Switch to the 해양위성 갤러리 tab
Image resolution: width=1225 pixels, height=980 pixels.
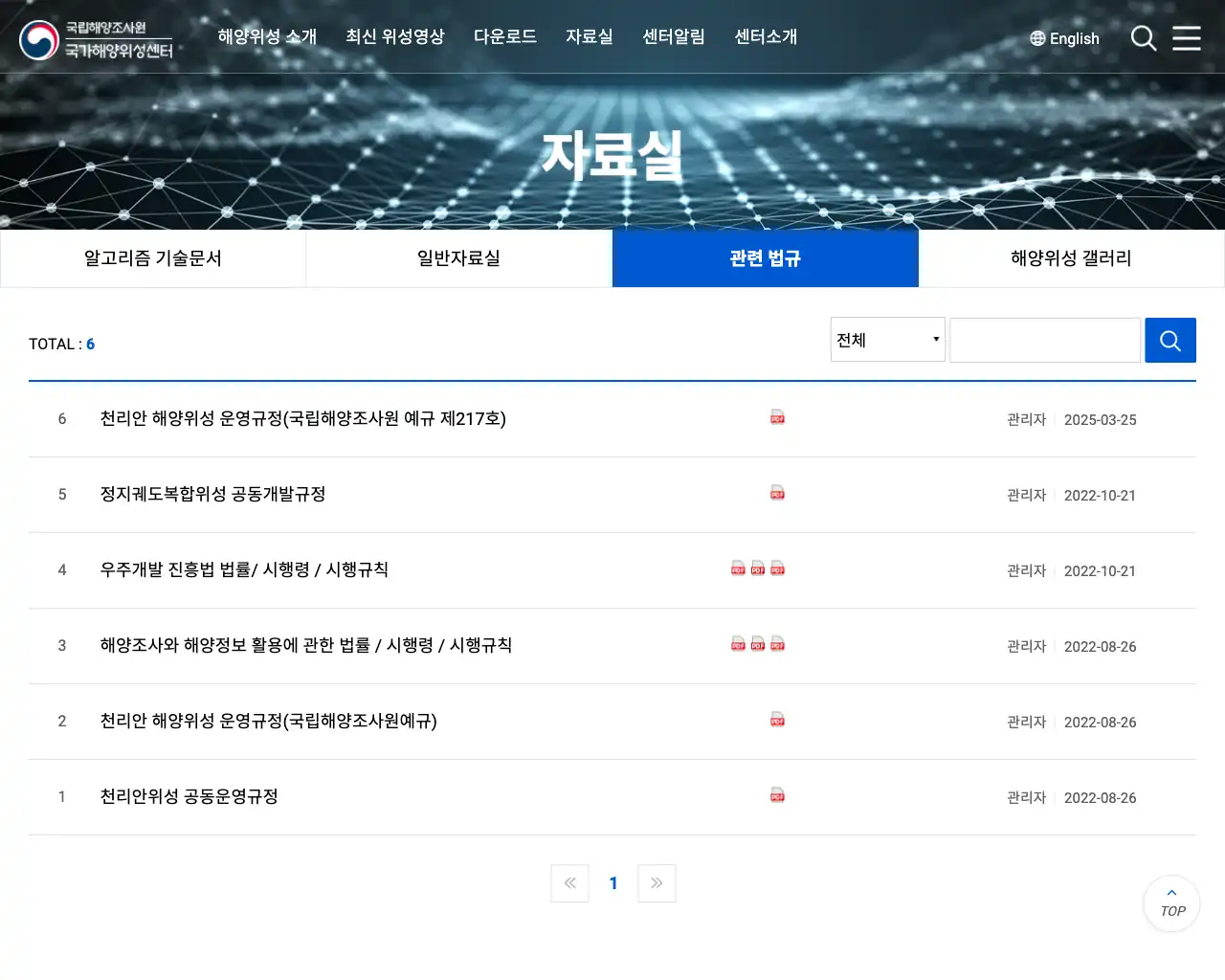1071,258
